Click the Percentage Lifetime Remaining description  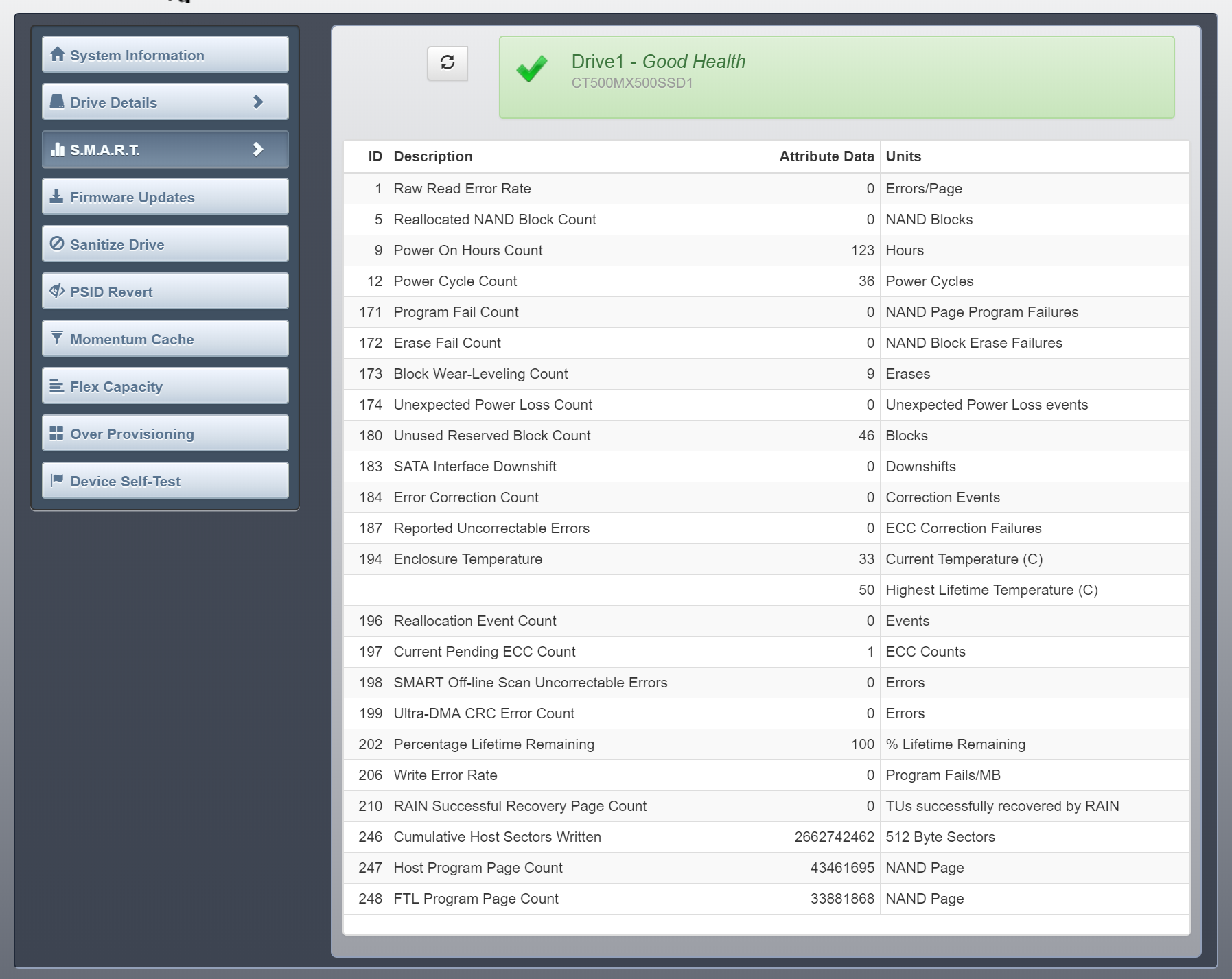click(x=494, y=744)
